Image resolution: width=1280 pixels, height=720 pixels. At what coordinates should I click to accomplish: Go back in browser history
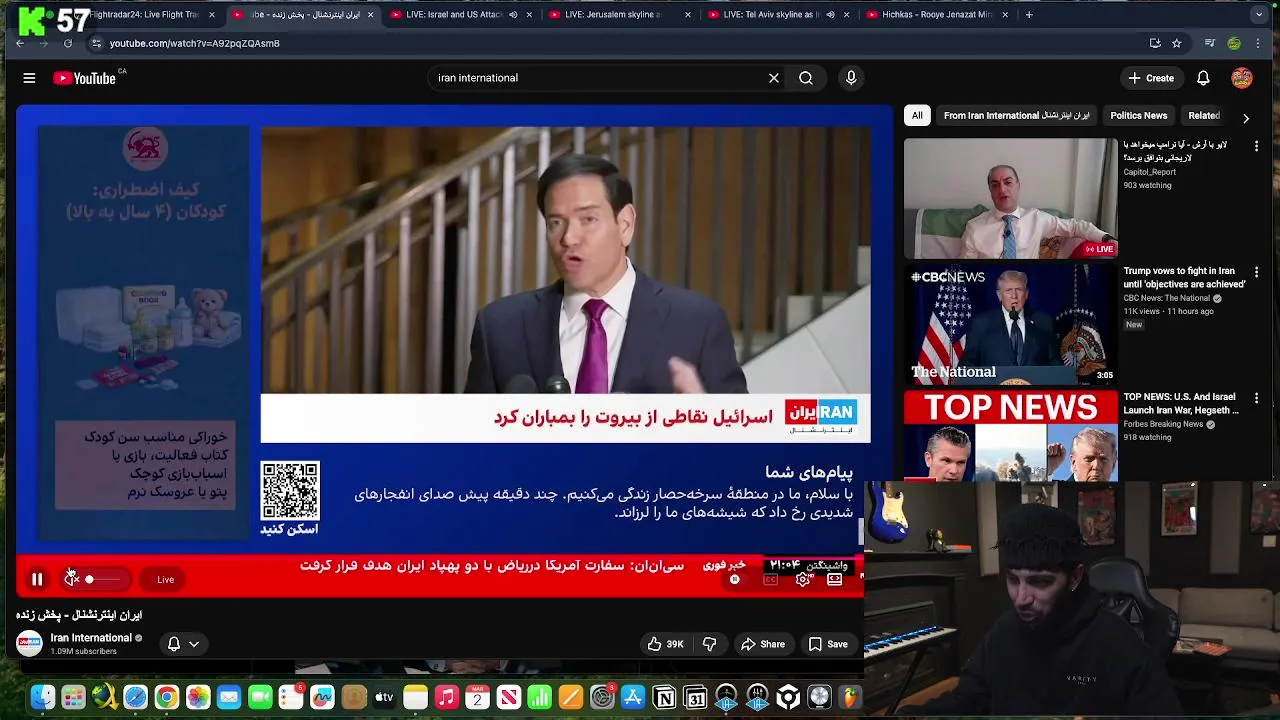point(20,43)
